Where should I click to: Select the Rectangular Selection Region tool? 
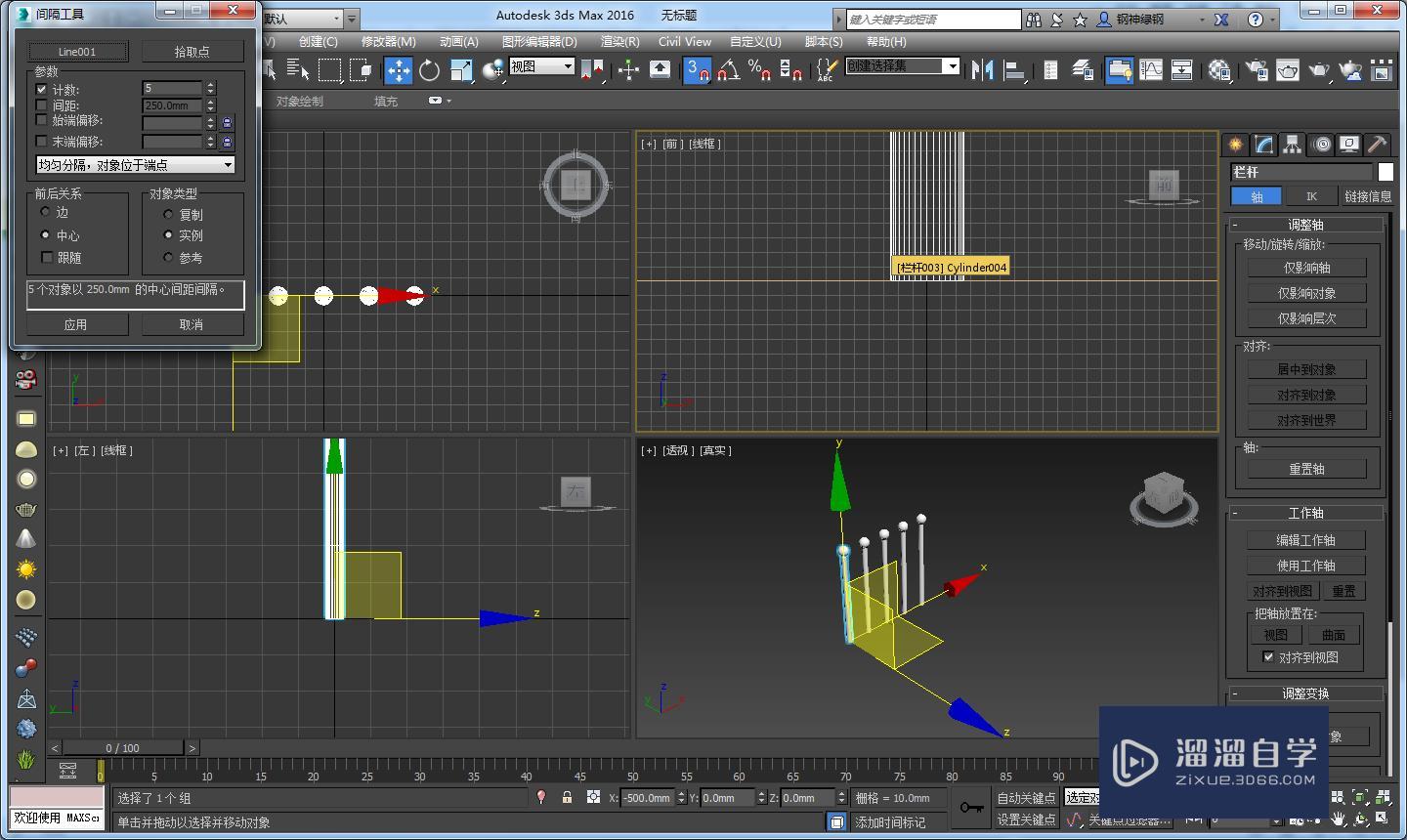(330, 69)
